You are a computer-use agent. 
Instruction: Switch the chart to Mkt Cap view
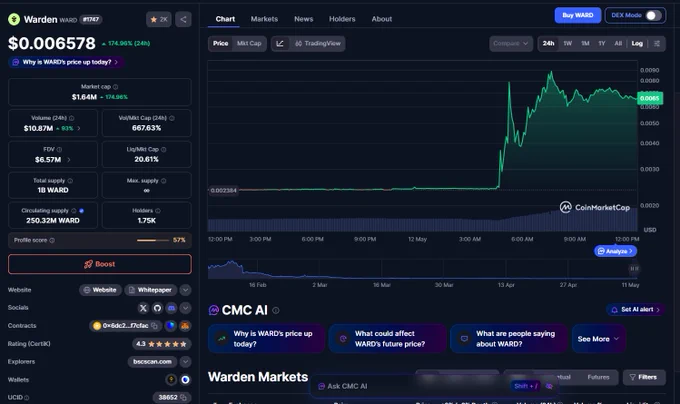(x=249, y=43)
